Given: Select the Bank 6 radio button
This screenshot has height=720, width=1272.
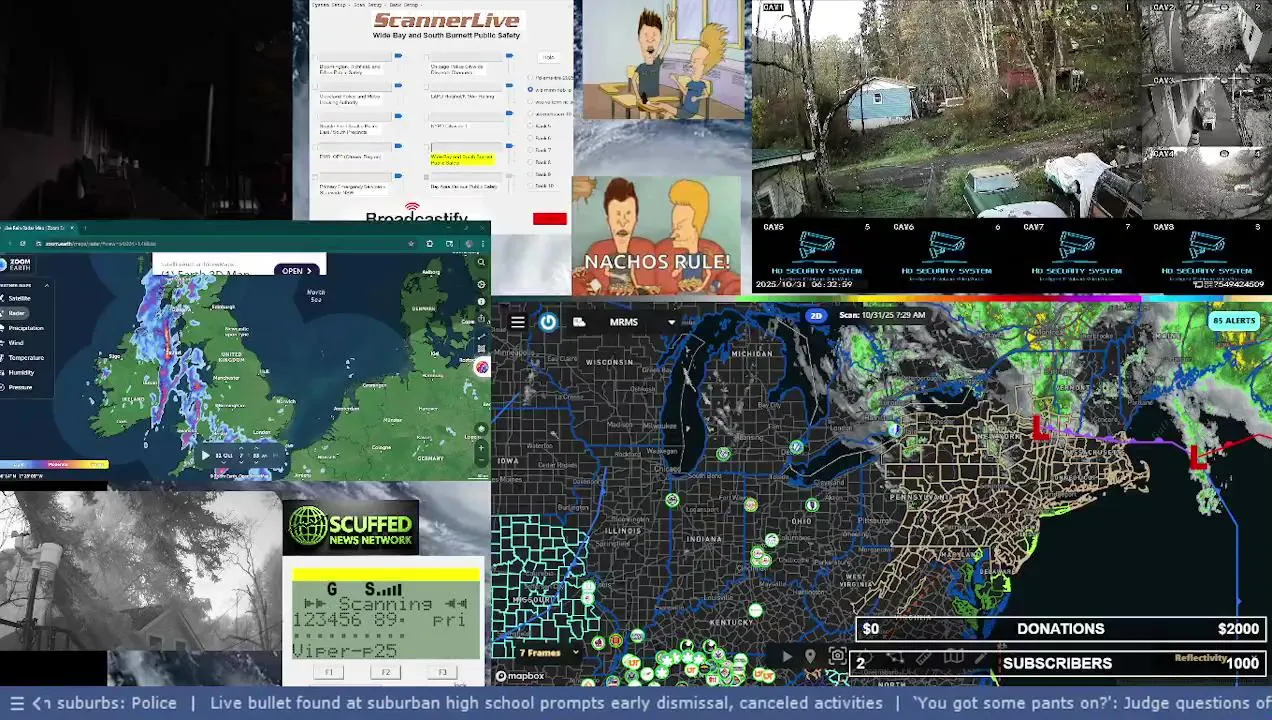Looking at the screenshot, I should click(x=530, y=138).
